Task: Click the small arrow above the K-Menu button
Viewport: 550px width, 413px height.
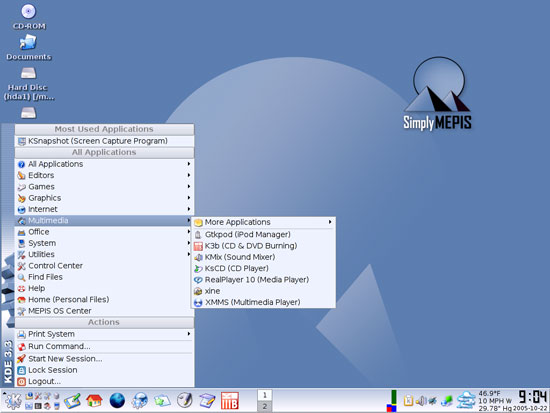Action: click(5, 393)
